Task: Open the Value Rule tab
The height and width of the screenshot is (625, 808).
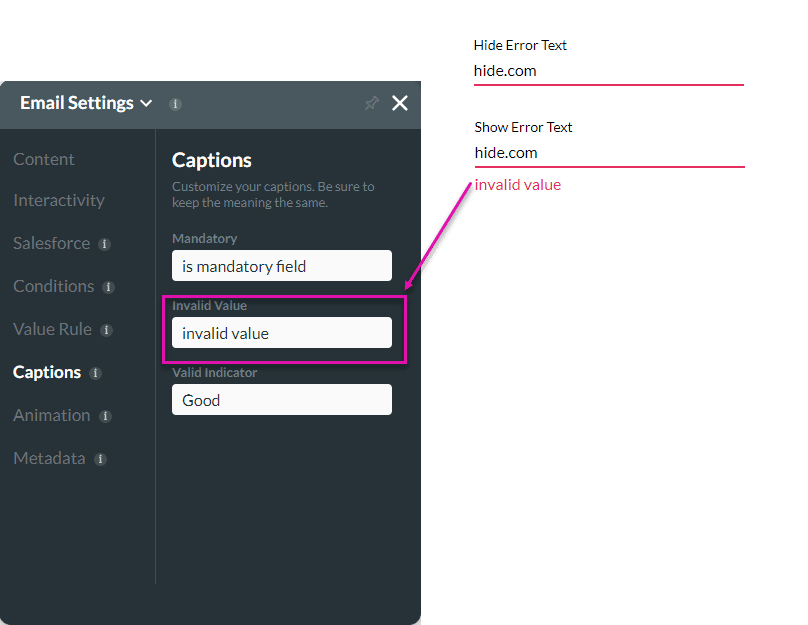Action: pos(52,329)
